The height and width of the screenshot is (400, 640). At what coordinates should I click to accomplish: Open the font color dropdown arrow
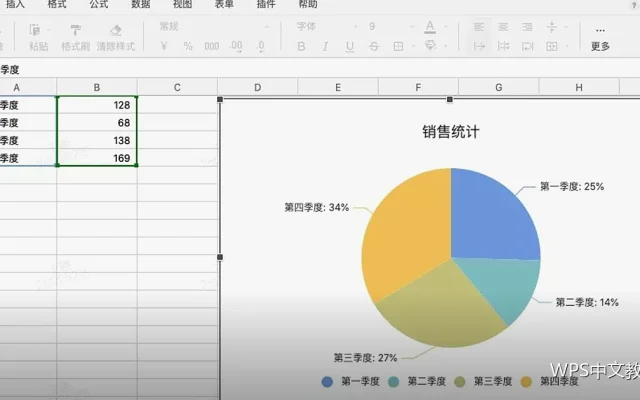[446, 27]
